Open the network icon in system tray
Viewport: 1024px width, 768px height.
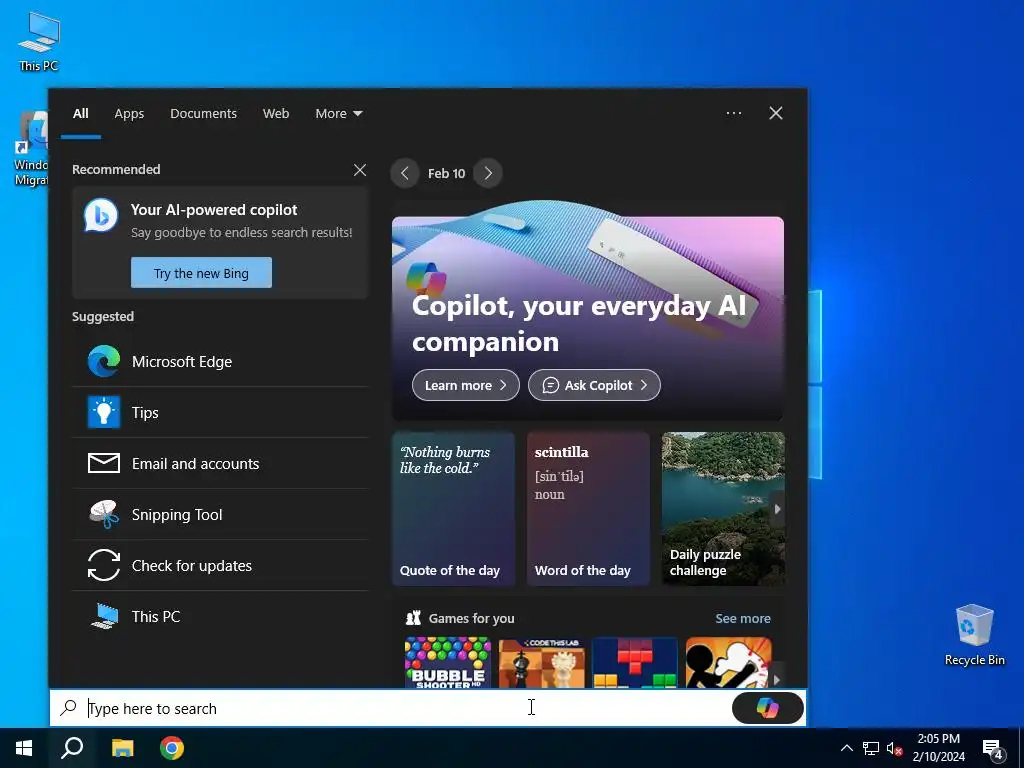[871, 748]
